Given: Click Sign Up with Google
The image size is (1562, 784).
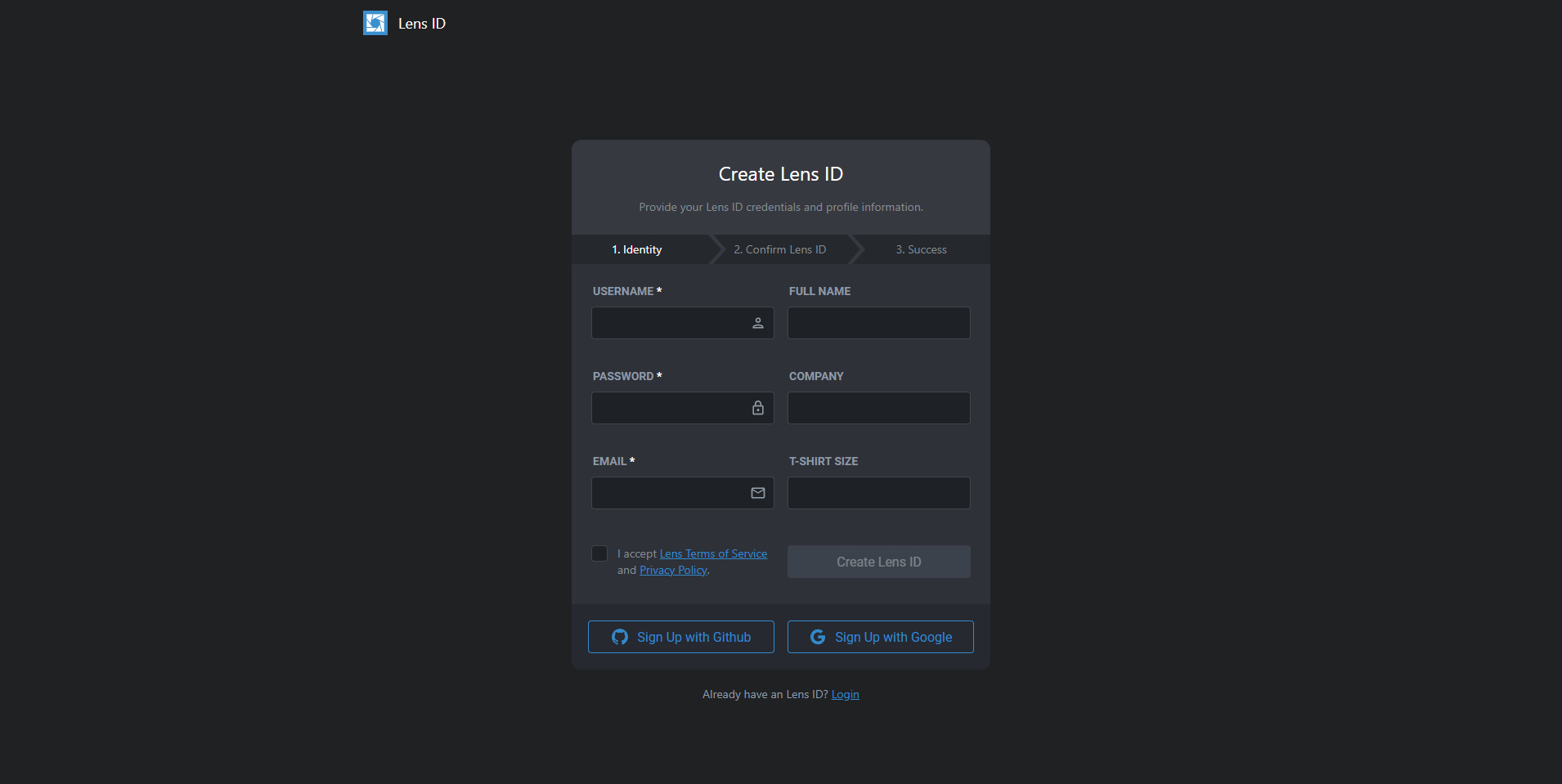Looking at the screenshot, I should (x=880, y=637).
